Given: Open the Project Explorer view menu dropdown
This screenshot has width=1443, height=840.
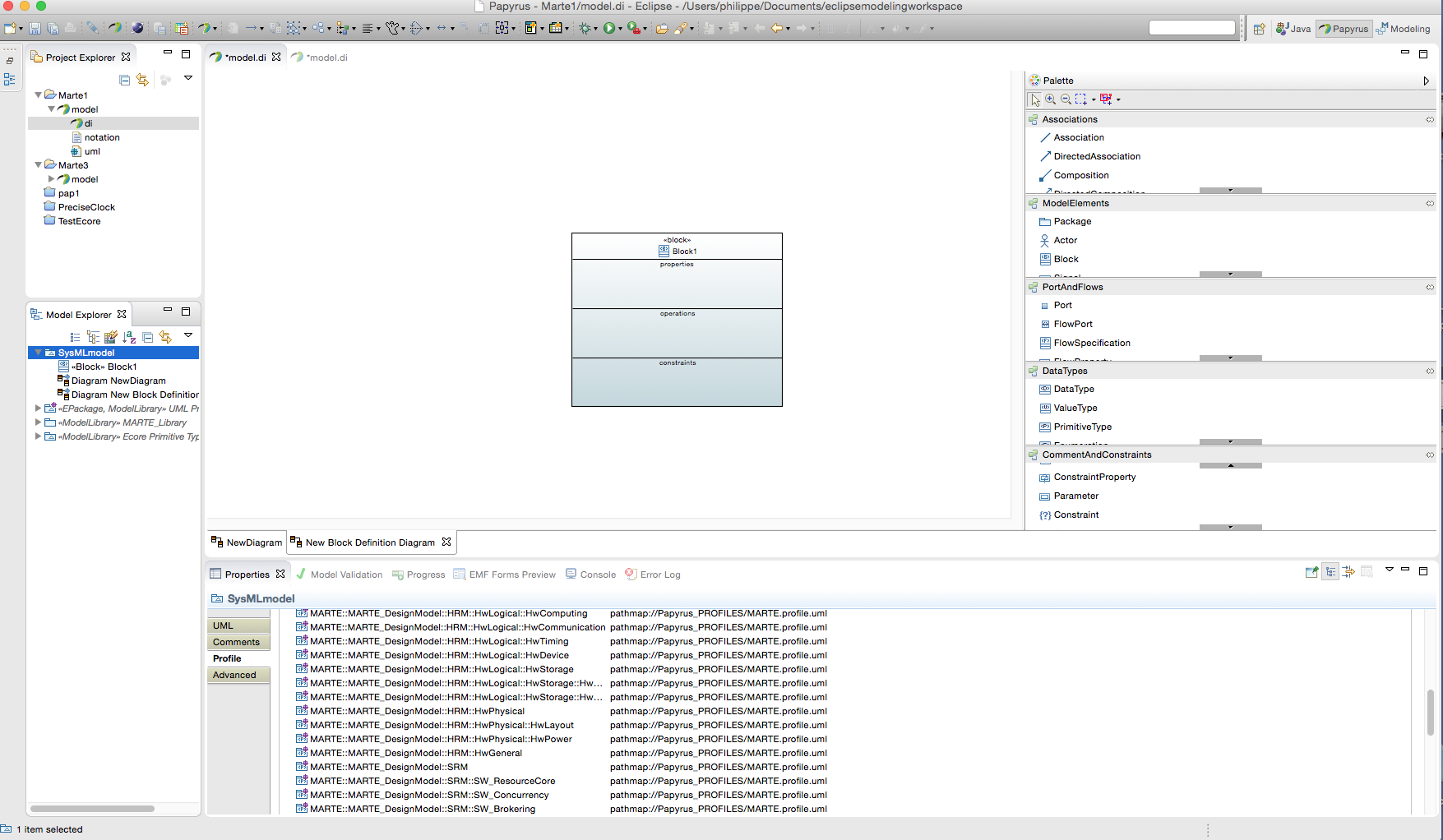Looking at the screenshot, I should 188,78.
